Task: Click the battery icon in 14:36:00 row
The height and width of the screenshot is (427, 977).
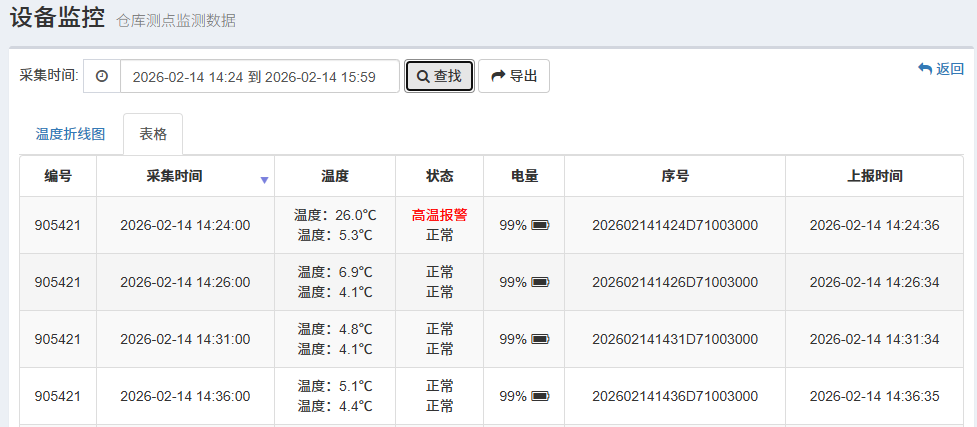Action: point(540,397)
